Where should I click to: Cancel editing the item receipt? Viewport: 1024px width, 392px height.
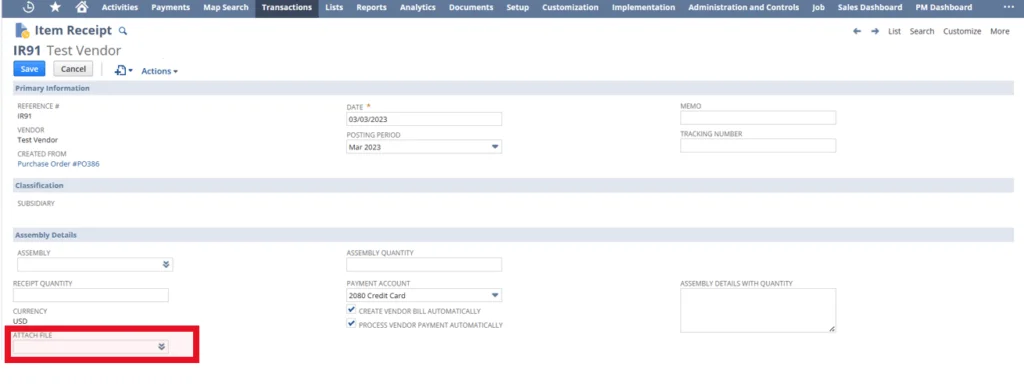click(73, 69)
